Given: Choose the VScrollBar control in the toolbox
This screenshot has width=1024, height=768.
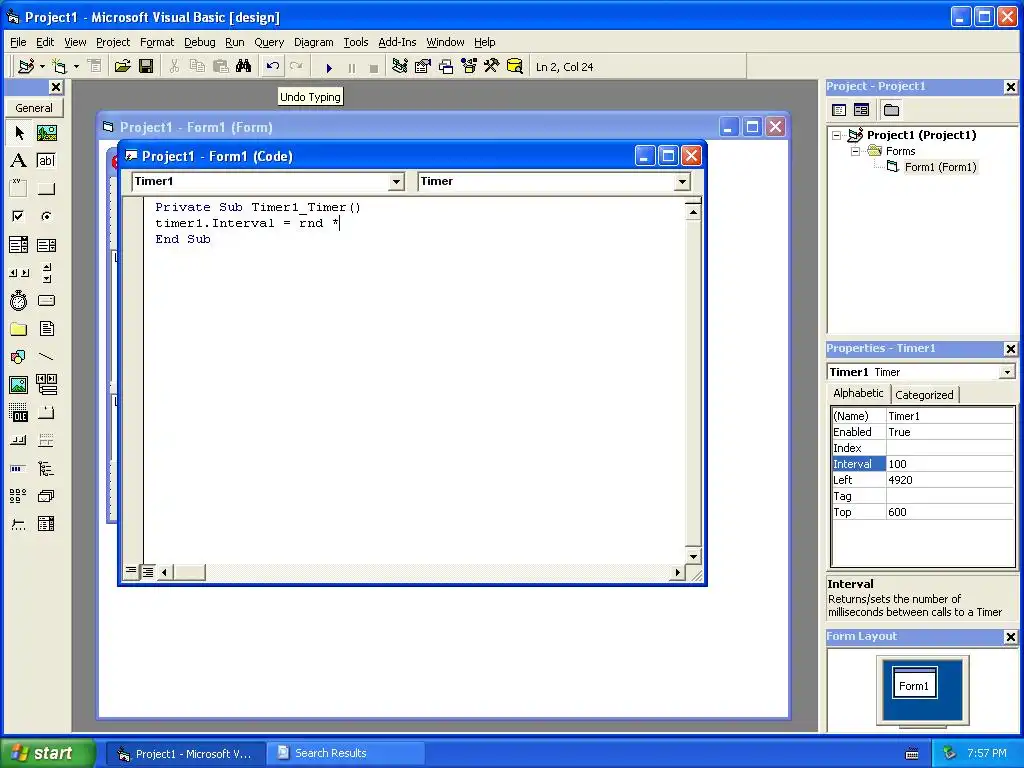Looking at the screenshot, I should click(x=46, y=272).
